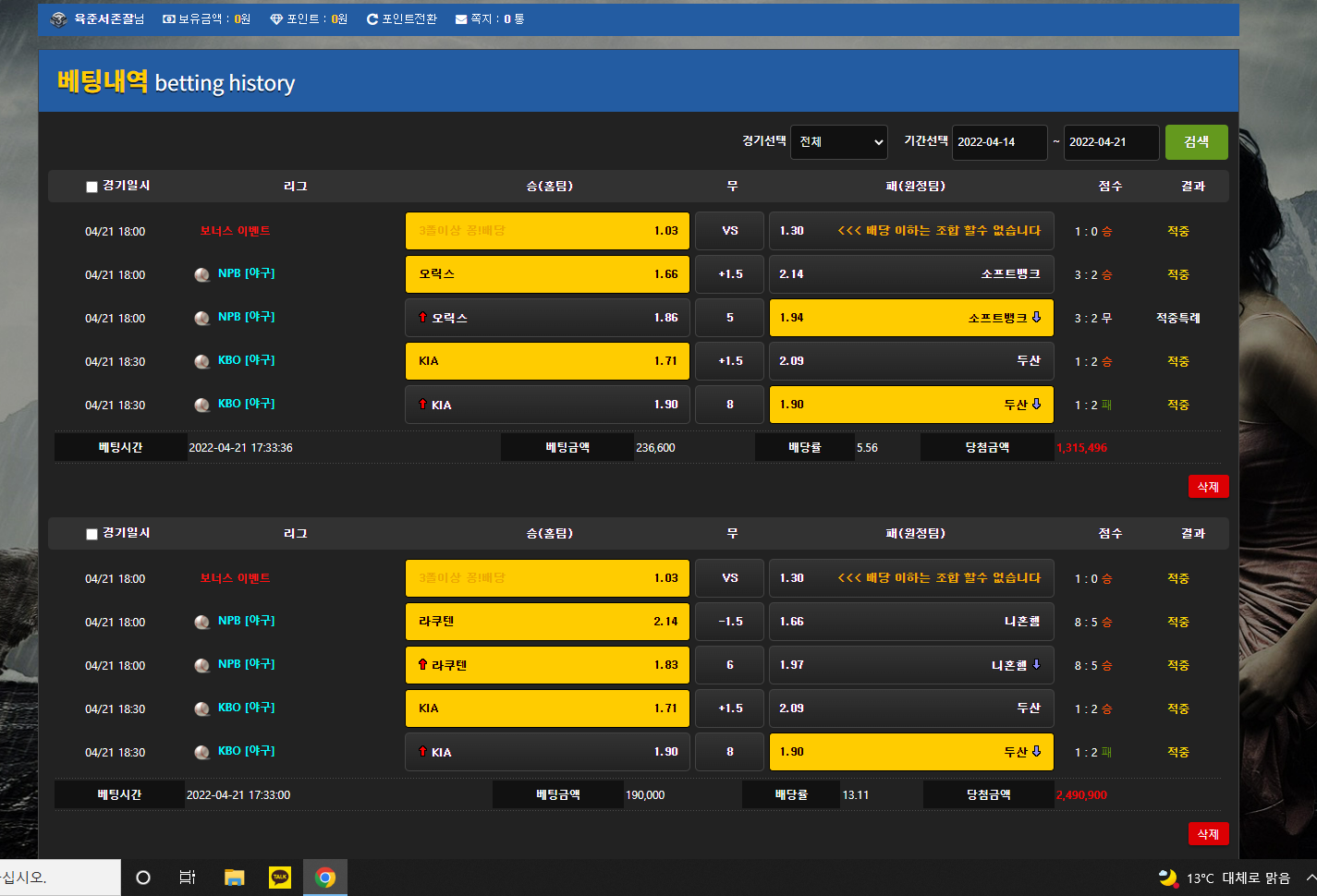Screen dimensions: 1317x896
Task: Click the start date field 2022-04-14
Action: tap(1000, 142)
